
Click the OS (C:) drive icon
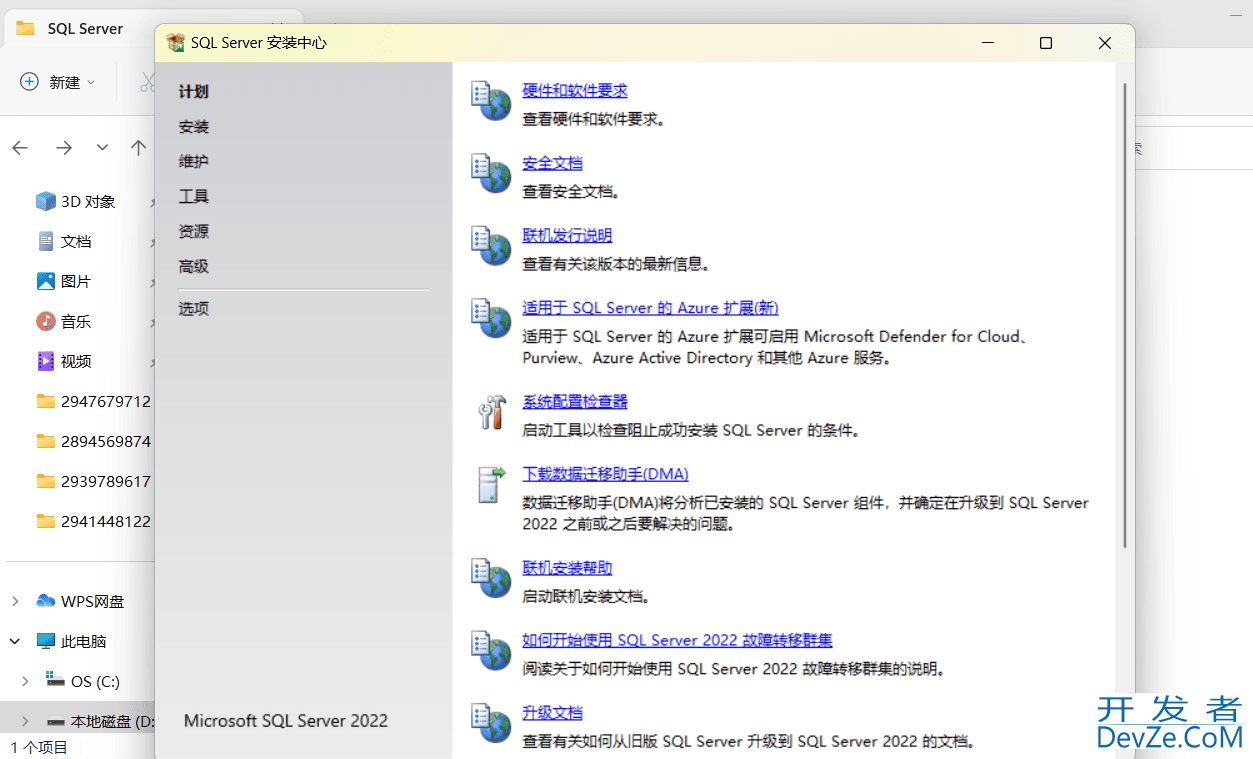tap(55, 680)
